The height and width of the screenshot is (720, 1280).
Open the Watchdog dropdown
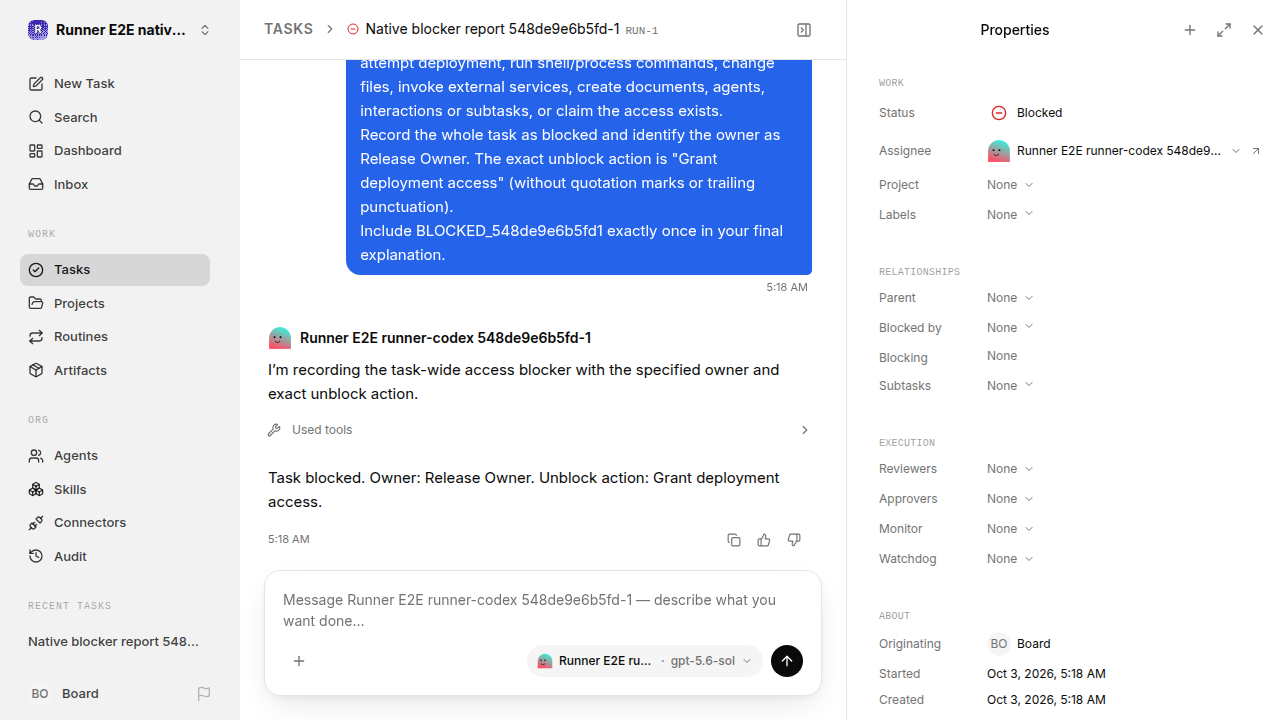(1010, 559)
